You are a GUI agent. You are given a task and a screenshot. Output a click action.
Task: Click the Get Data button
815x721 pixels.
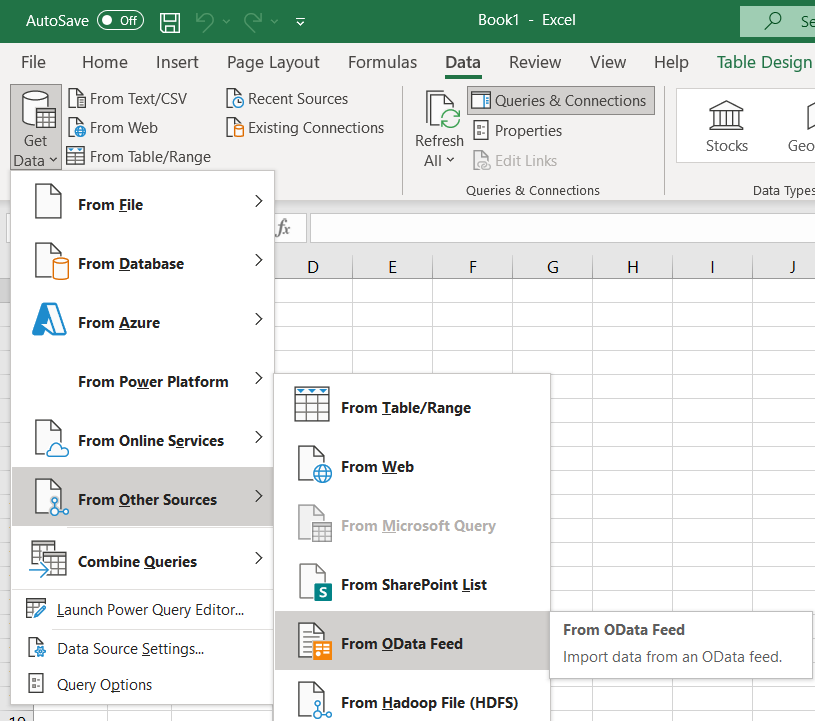coord(35,127)
